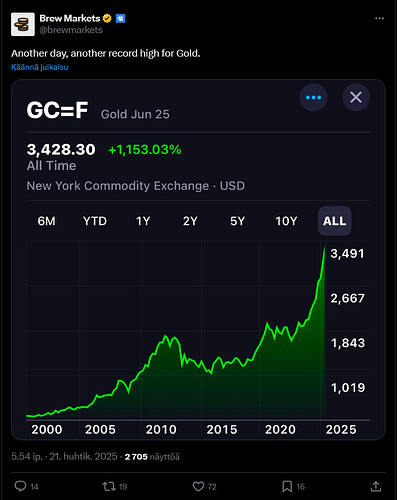Select the YTD time range

click(95, 221)
